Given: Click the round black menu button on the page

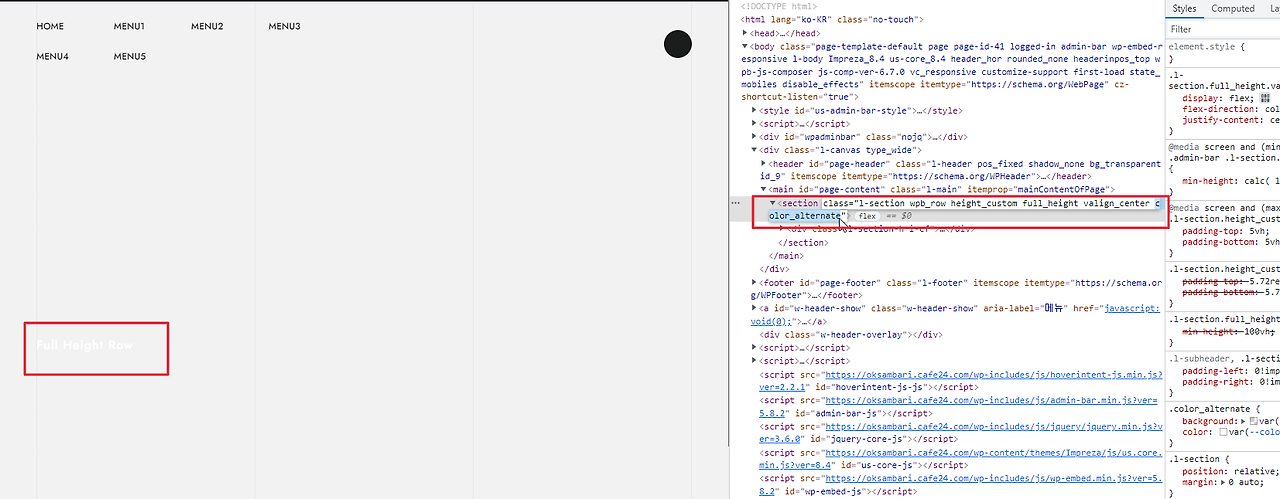Looking at the screenshot, I should click(678, 44).
